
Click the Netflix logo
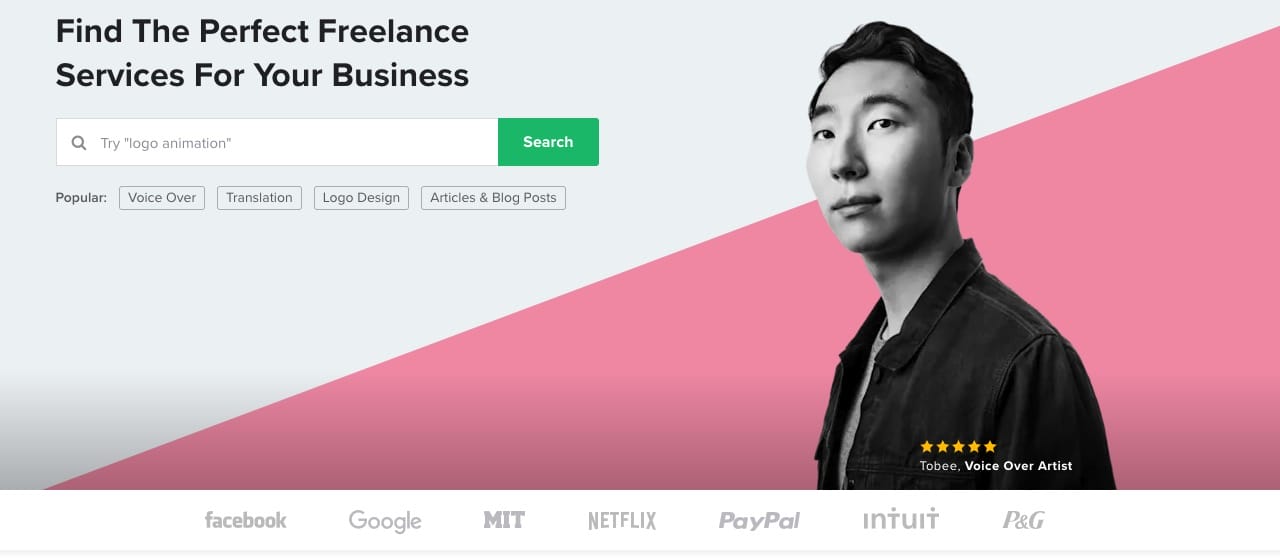[x=622, y=520]
